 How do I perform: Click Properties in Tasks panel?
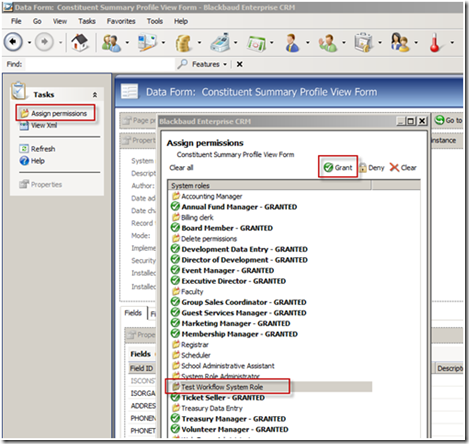(x=41, y=184)
